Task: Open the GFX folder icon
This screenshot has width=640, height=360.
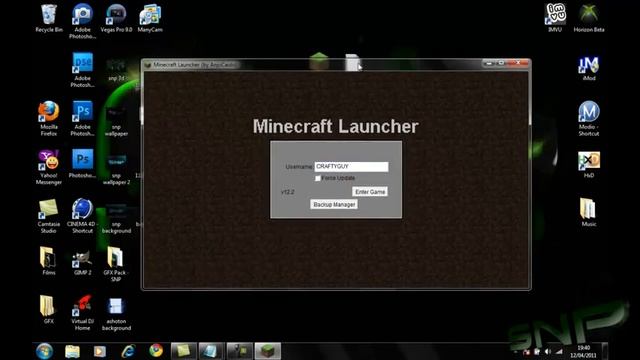Action: pyautogui.click(x=49, y=310)
